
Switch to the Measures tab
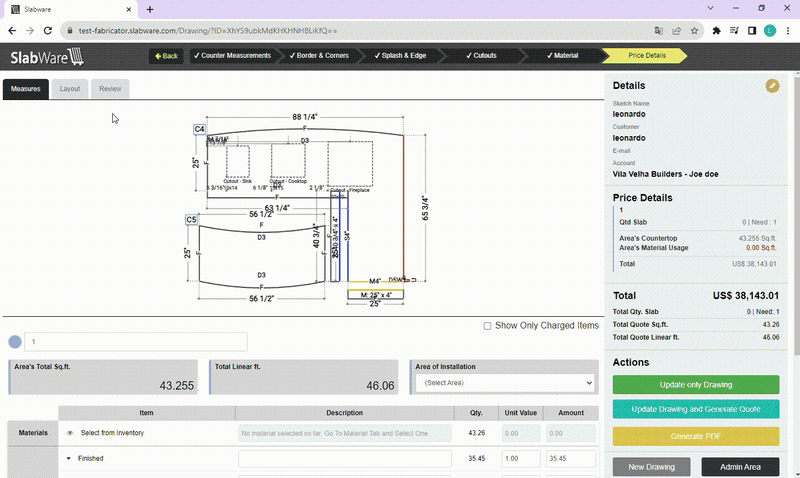click(26, 89)
